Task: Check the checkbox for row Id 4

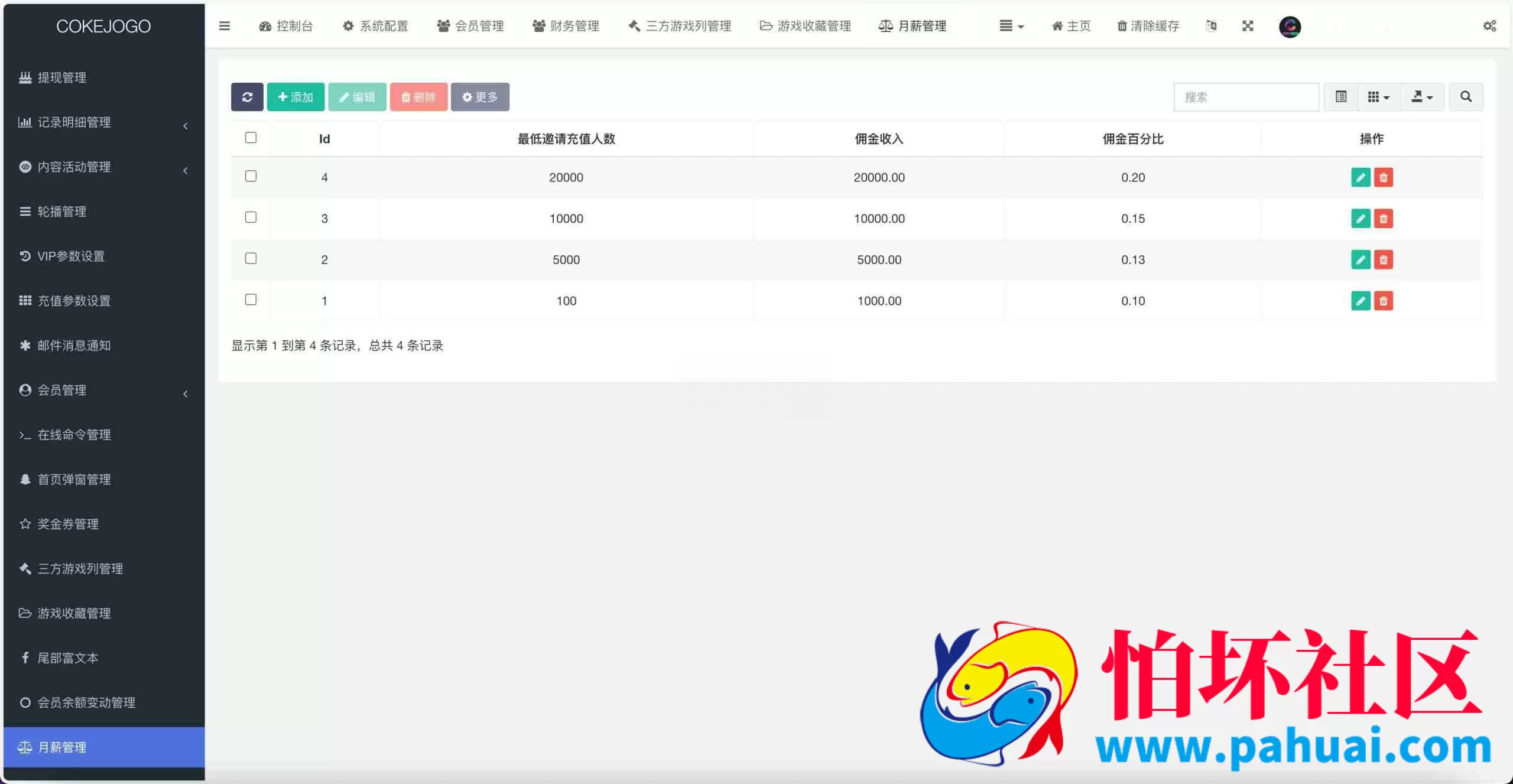Action: [251, 176]
